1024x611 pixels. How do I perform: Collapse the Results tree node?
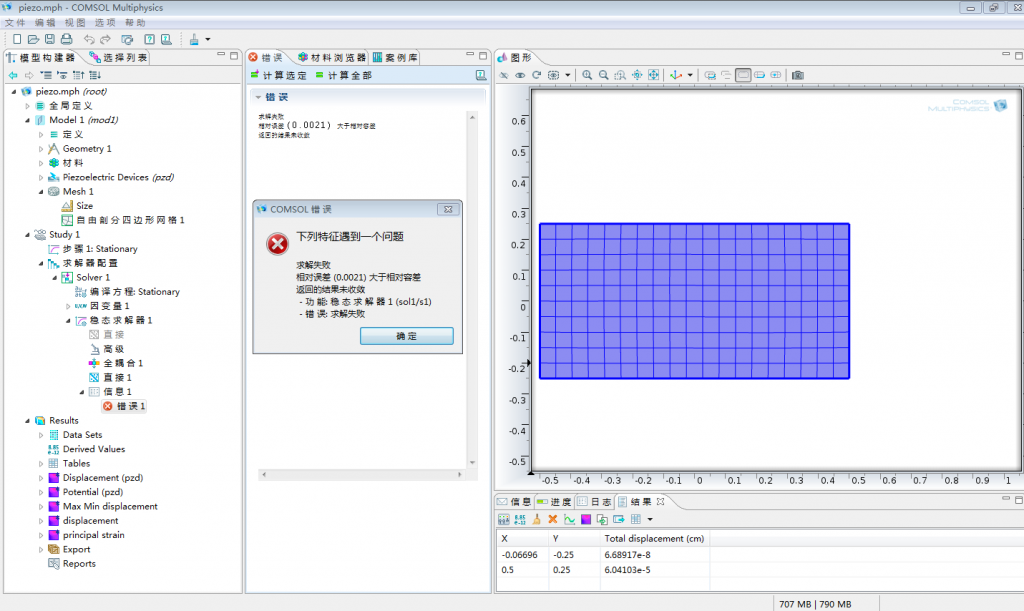(27, 420)
